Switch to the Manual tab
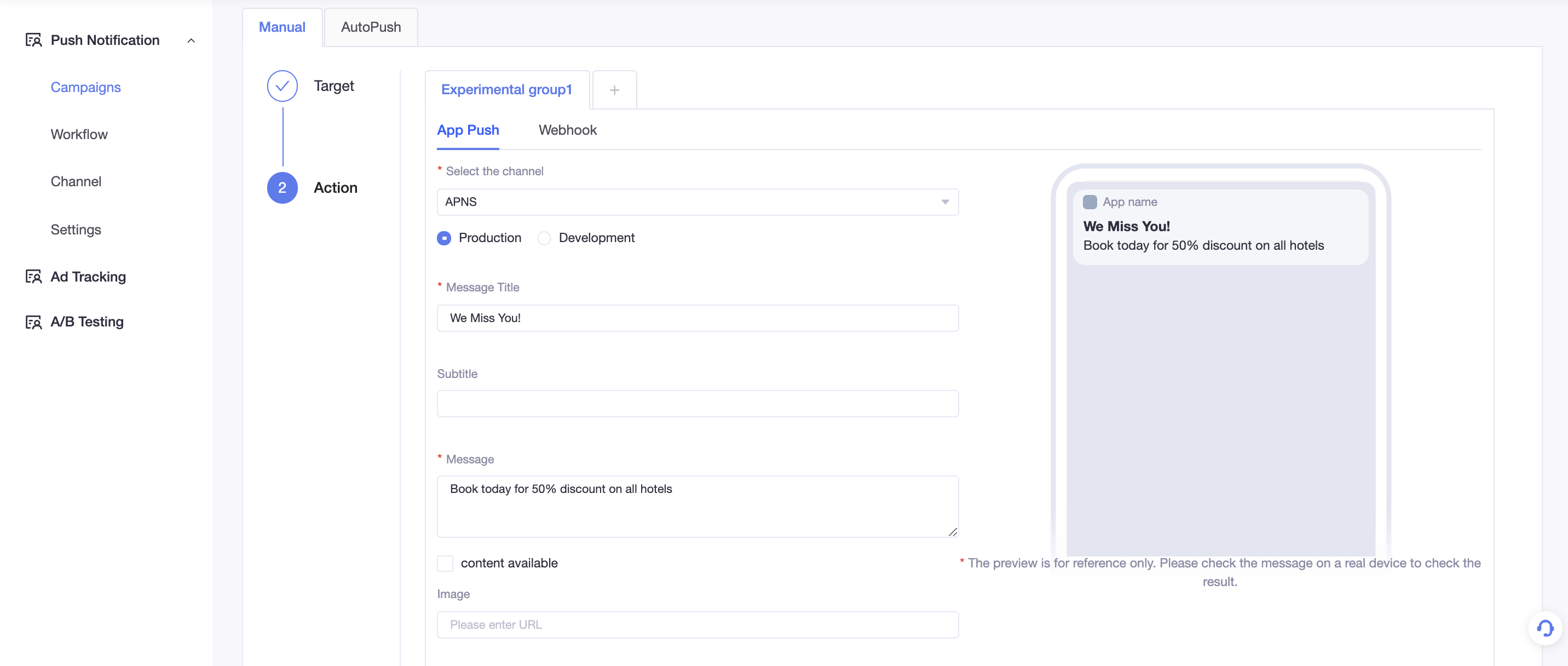The image size is (1568, 666). (x=282, y=27)
